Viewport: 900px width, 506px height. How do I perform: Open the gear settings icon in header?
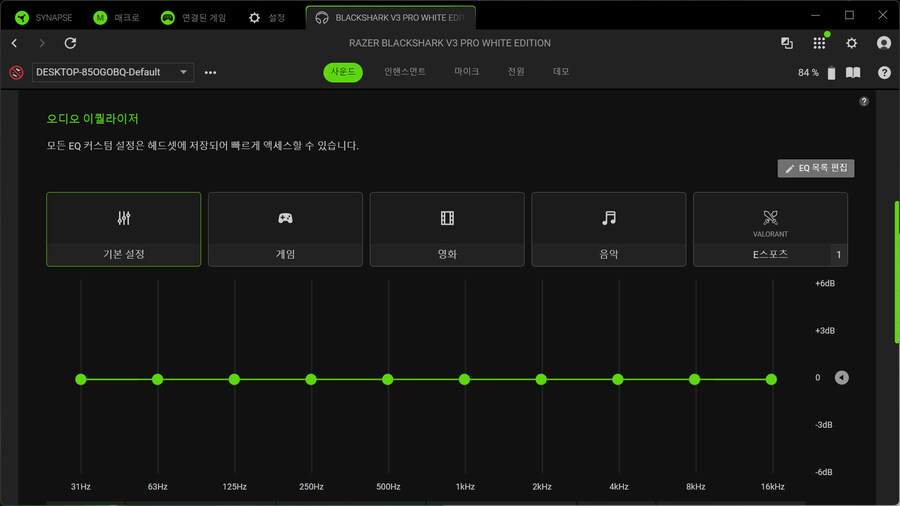[852, 43]
